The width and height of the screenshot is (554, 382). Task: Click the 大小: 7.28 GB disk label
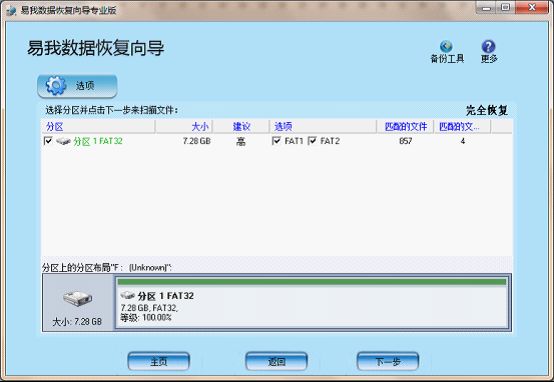pyautogui.click(x=77, y=322)
